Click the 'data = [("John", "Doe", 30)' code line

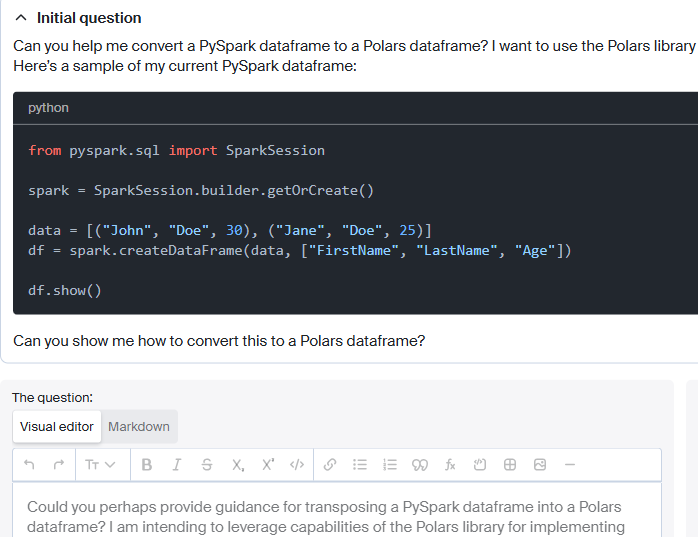(x=230, y=230)
